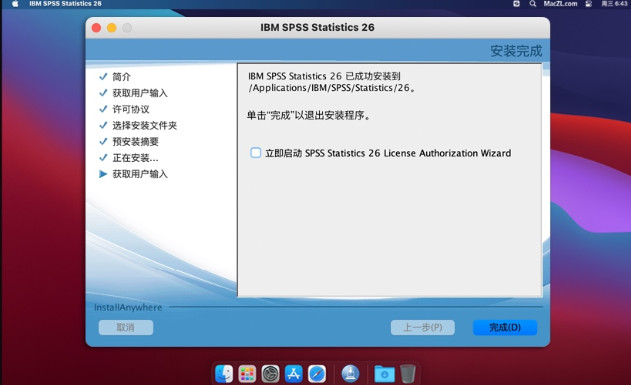The width and height of the screenshot is (631, 385).
Task: Open Spotlight search in menu bar
Action: tap(533, 4)
